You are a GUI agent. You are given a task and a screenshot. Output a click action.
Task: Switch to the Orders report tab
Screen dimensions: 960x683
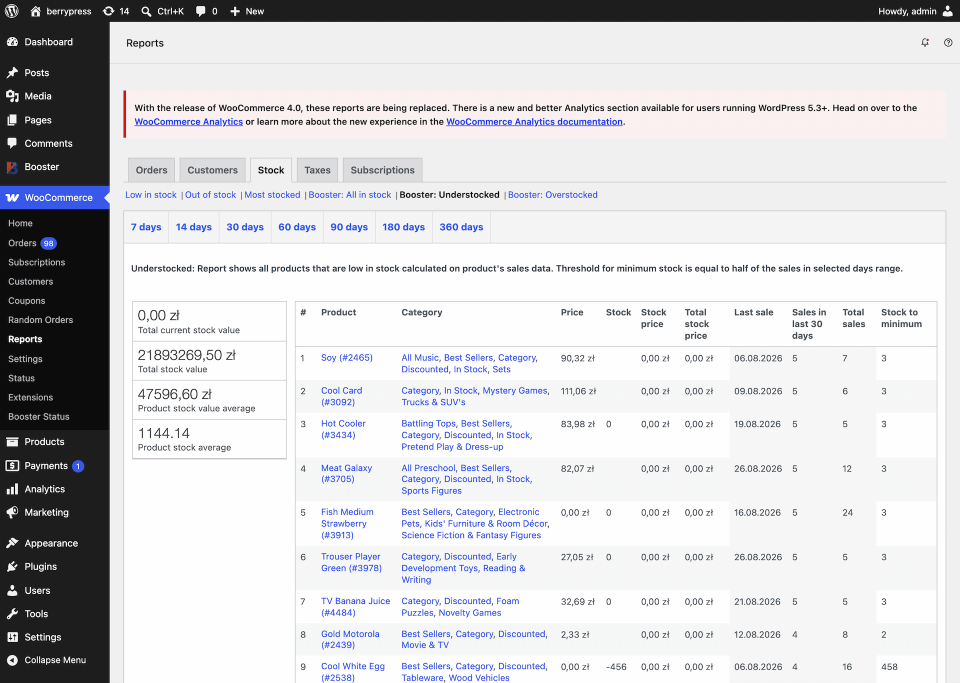click(151, 170)
